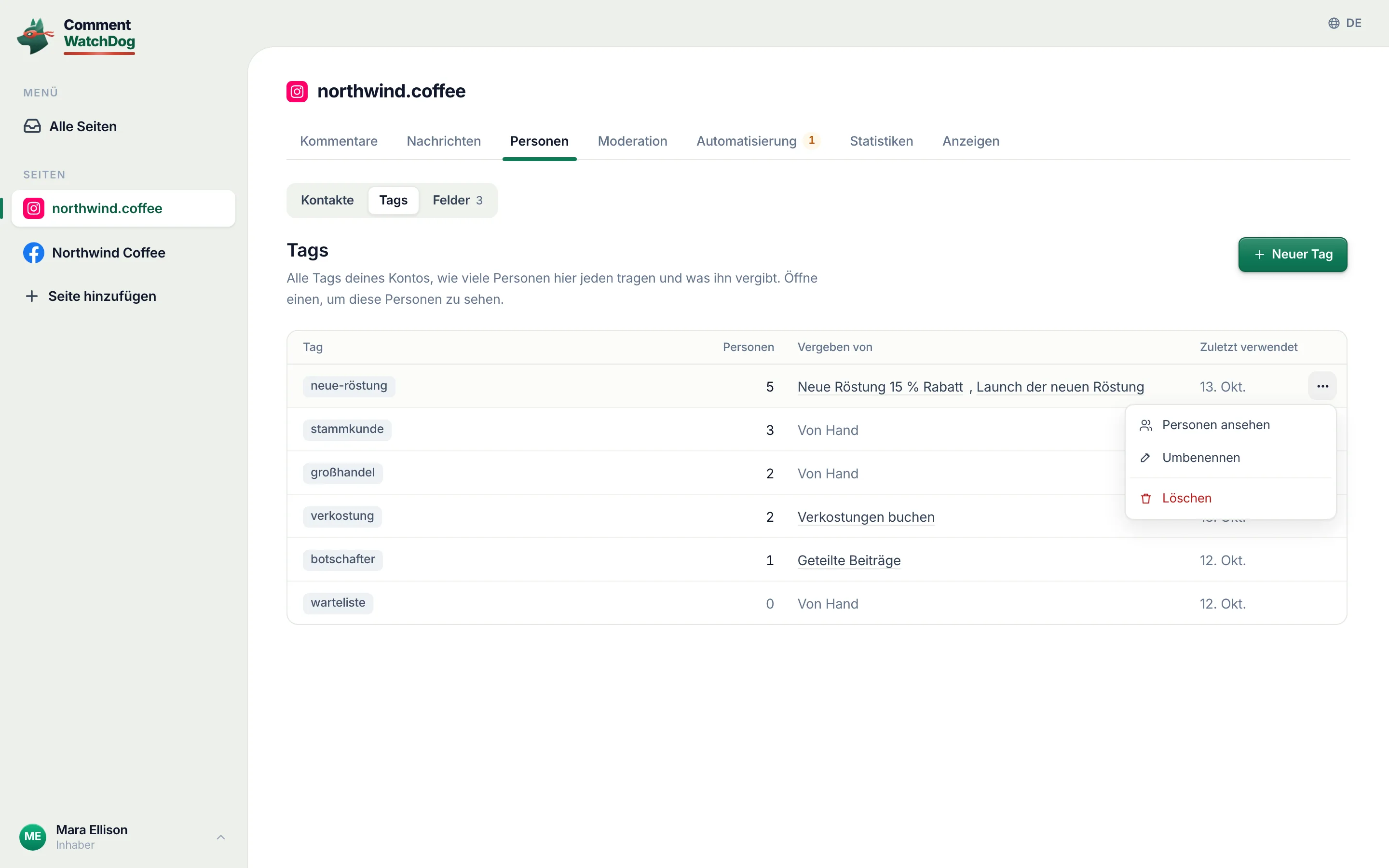Switch to the Kontakte sub-tab
1389x868 pixels.
pos(327,200)
